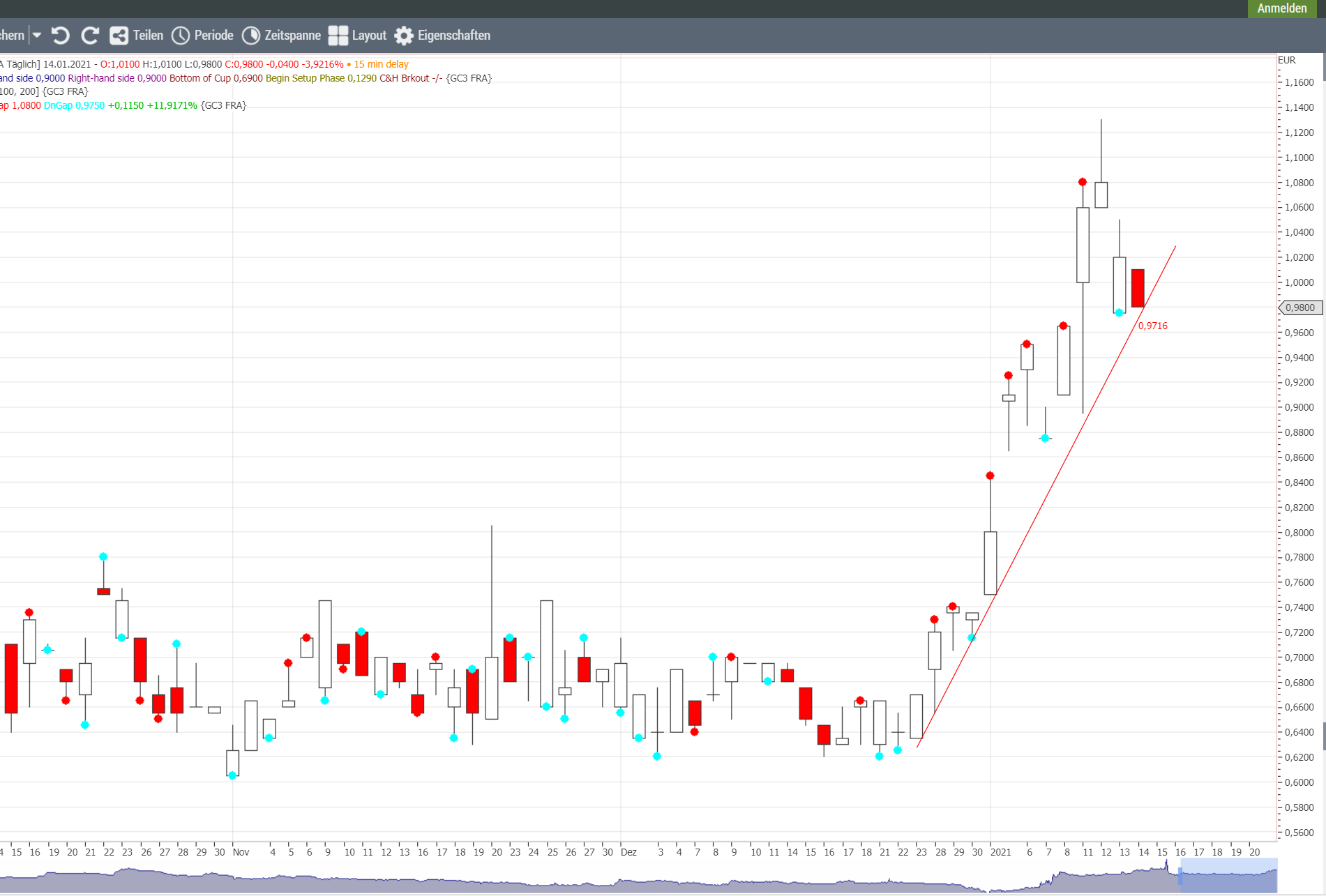Open the Eigenschaften gear icon

(404, 36)
